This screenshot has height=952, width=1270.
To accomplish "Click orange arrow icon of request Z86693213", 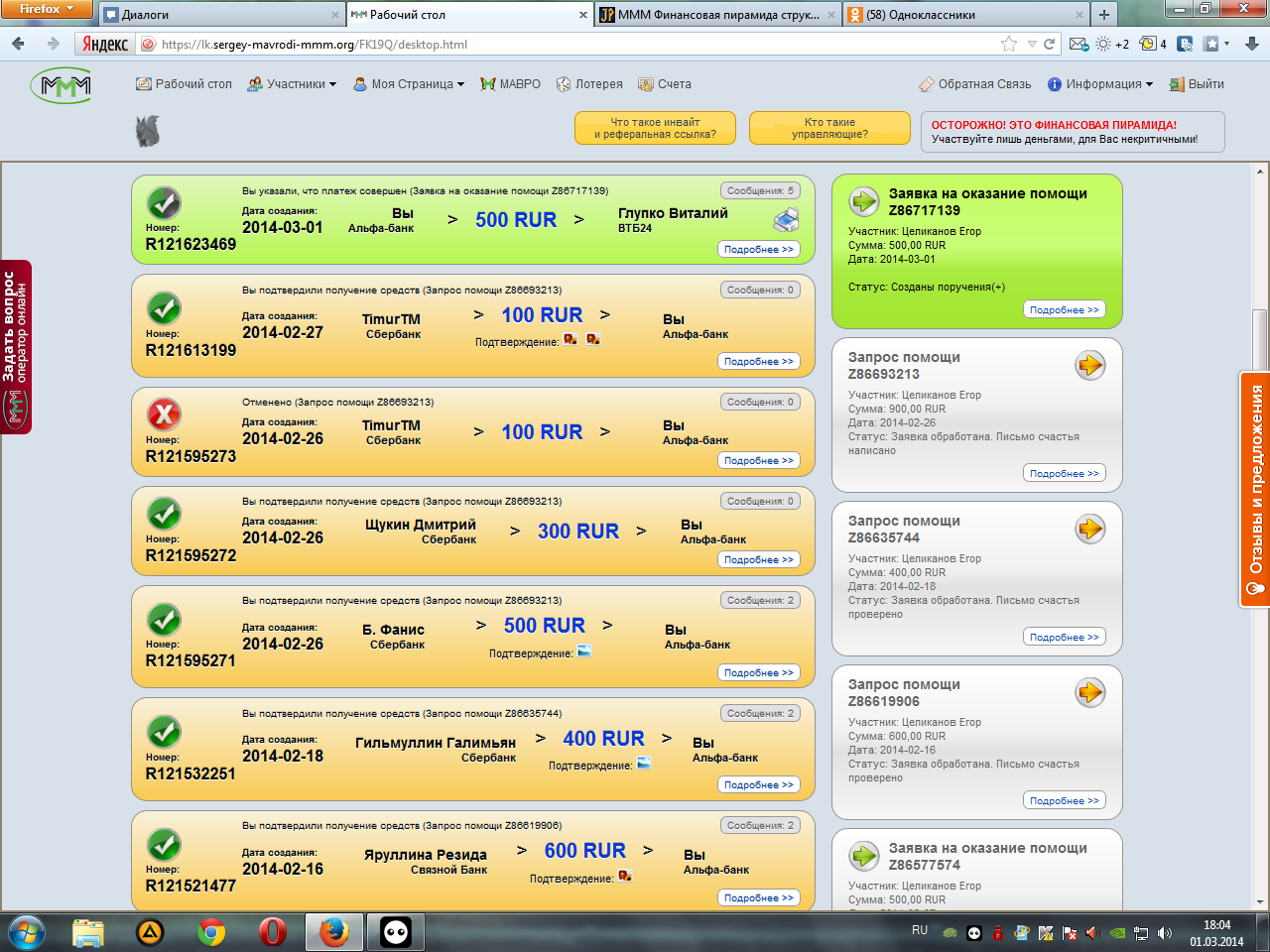I will point(1090,365).
